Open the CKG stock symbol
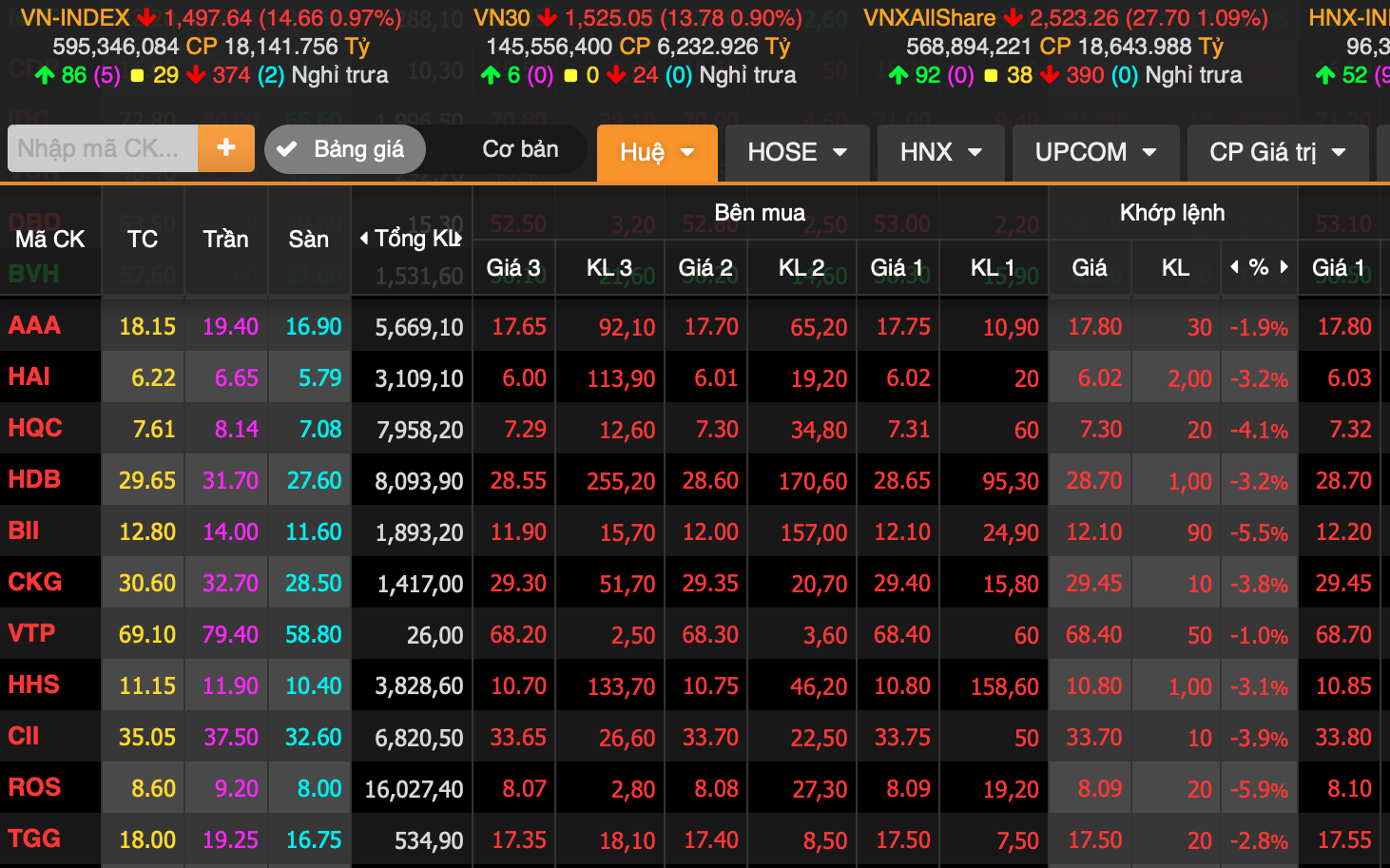 pyautogui.click(x=35, y=582)
